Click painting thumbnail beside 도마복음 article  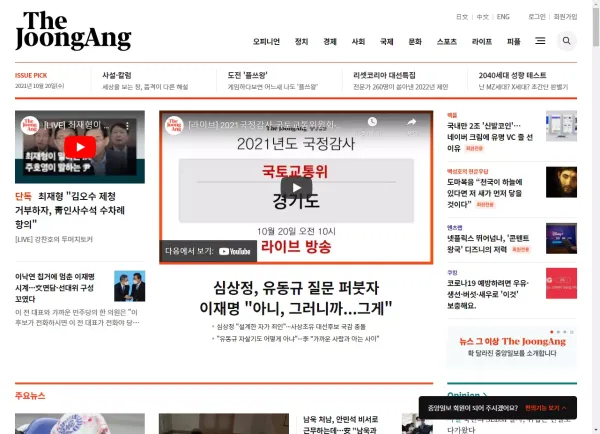pos(561,182)
